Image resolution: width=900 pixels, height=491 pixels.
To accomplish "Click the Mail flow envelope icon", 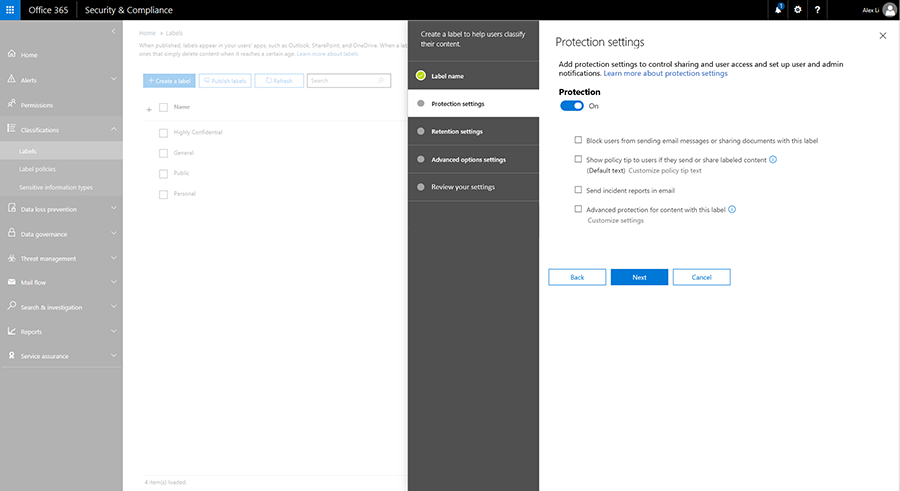I will (11, 282).
